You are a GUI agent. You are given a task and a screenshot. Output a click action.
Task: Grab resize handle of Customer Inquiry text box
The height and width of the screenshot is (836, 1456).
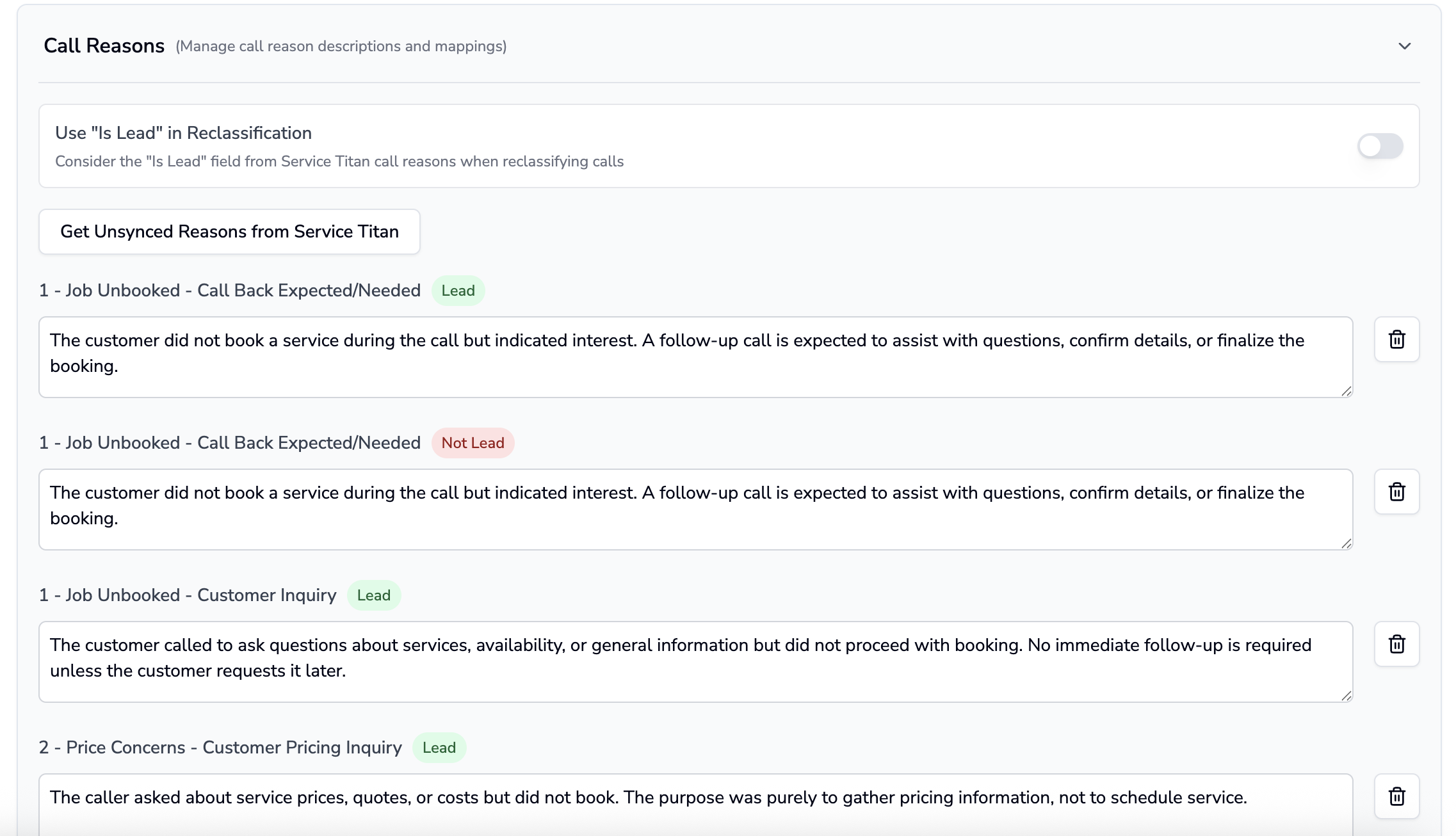1346,696
